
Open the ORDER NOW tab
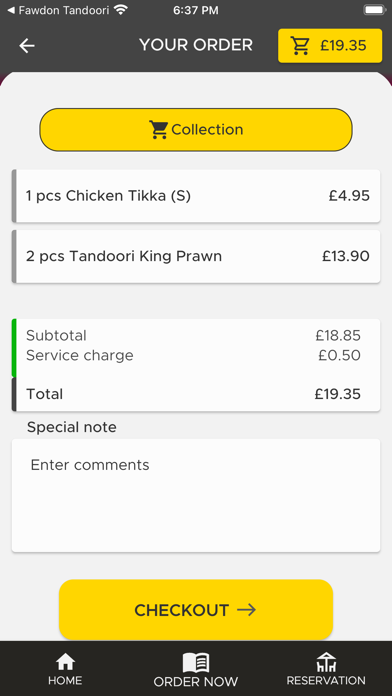(196, 669)
